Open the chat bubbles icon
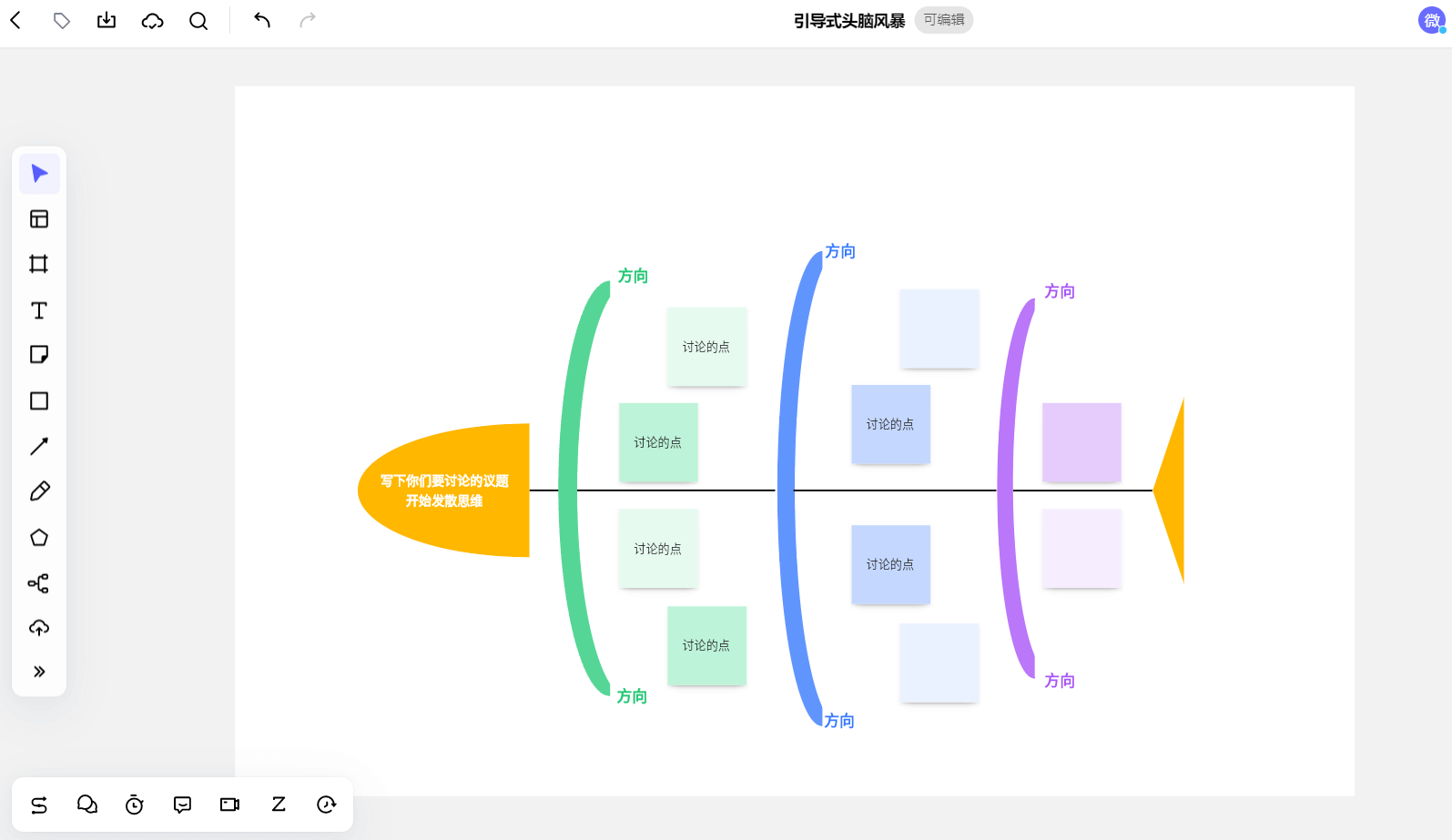The height and width of the screenshot is (840, 1452). click(x=87, y=805)
